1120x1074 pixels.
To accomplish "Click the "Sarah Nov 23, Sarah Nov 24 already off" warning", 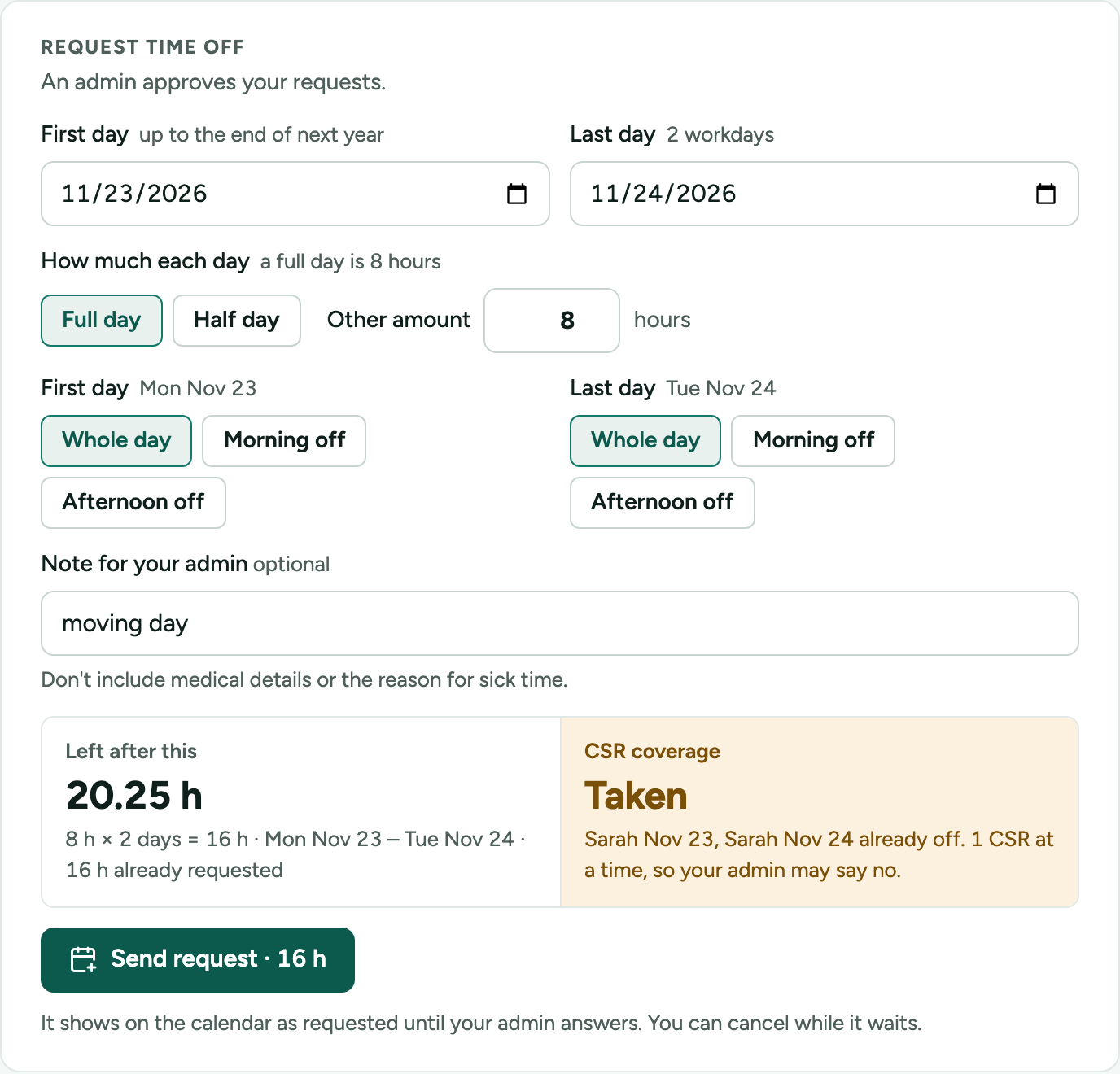I will [x=773, y=839].
